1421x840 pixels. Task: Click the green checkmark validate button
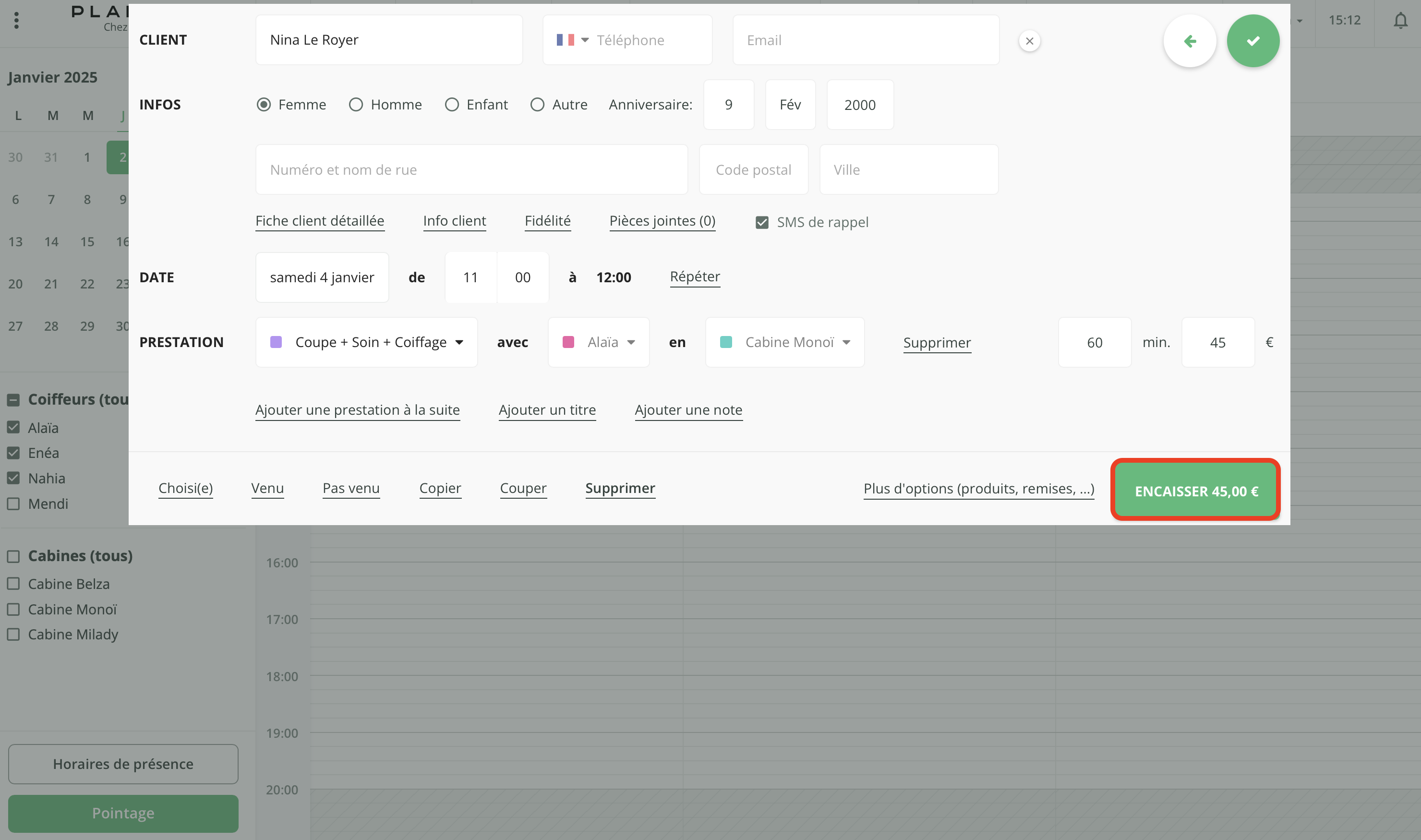pos(1252,41)
